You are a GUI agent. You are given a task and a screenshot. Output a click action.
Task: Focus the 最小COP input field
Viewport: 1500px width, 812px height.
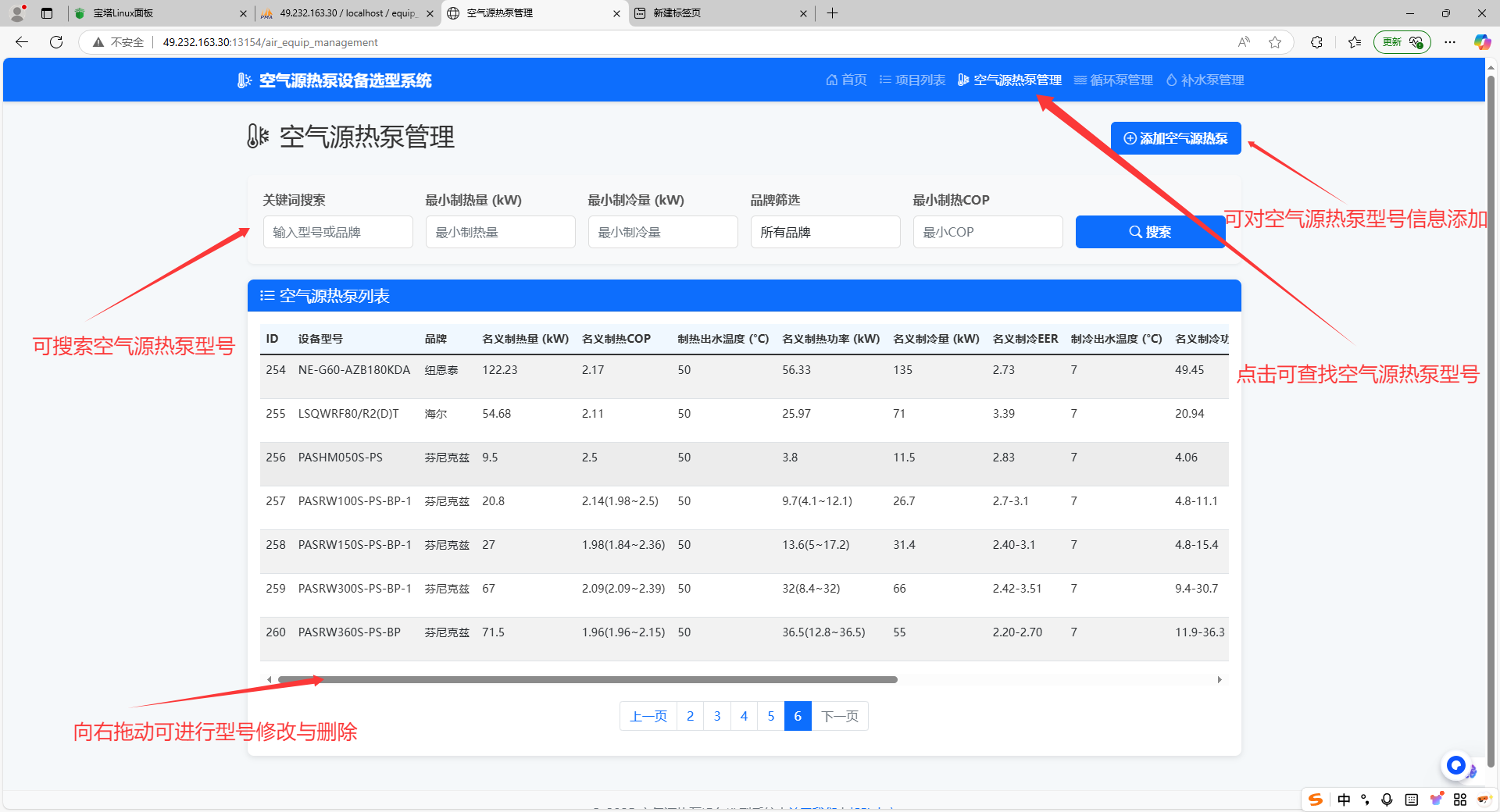(987, 232)
